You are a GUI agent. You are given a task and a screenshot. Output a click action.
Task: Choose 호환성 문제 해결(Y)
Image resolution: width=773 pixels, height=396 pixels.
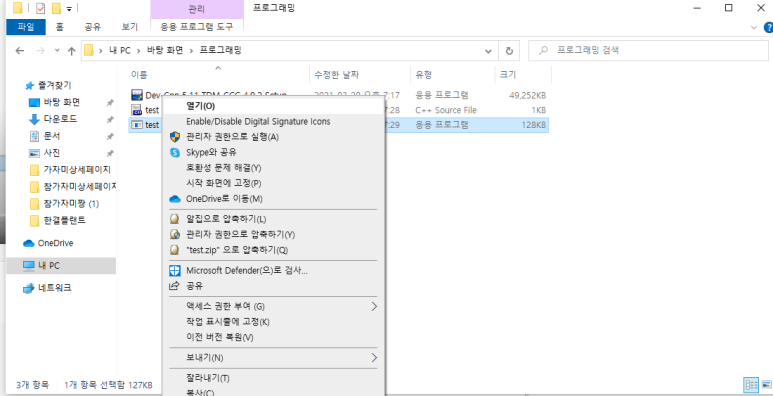coord(274,168)
